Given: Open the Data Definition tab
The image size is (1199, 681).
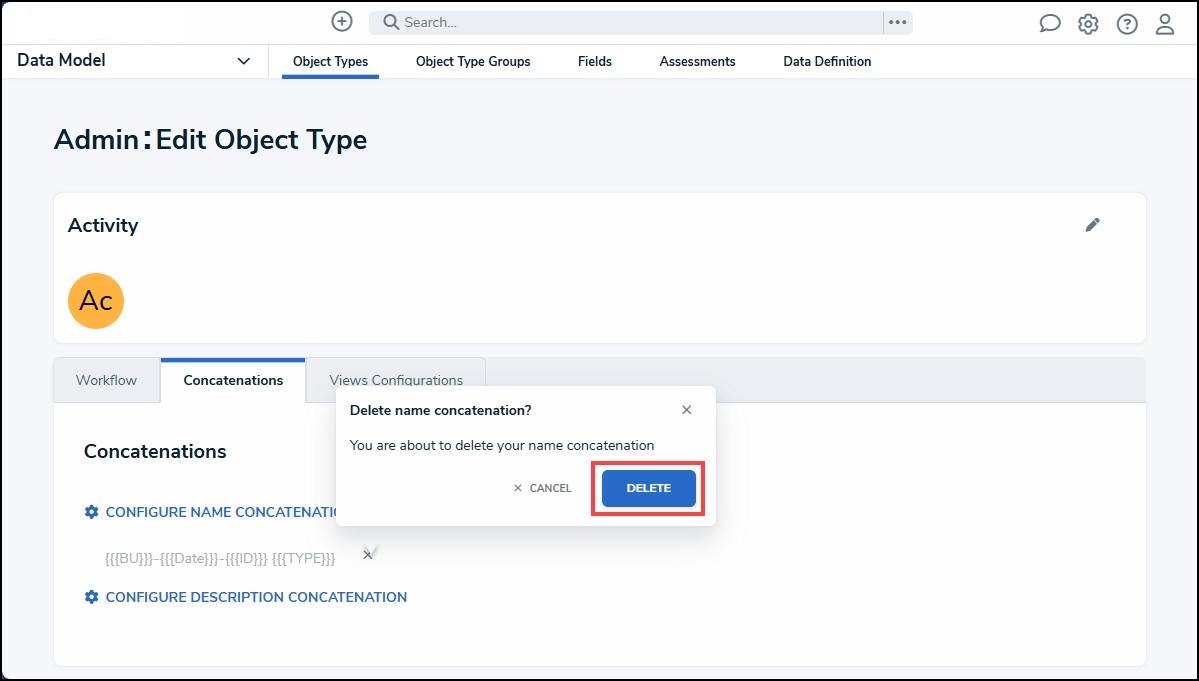Looking at the screenshot, I should click(827, 62).
